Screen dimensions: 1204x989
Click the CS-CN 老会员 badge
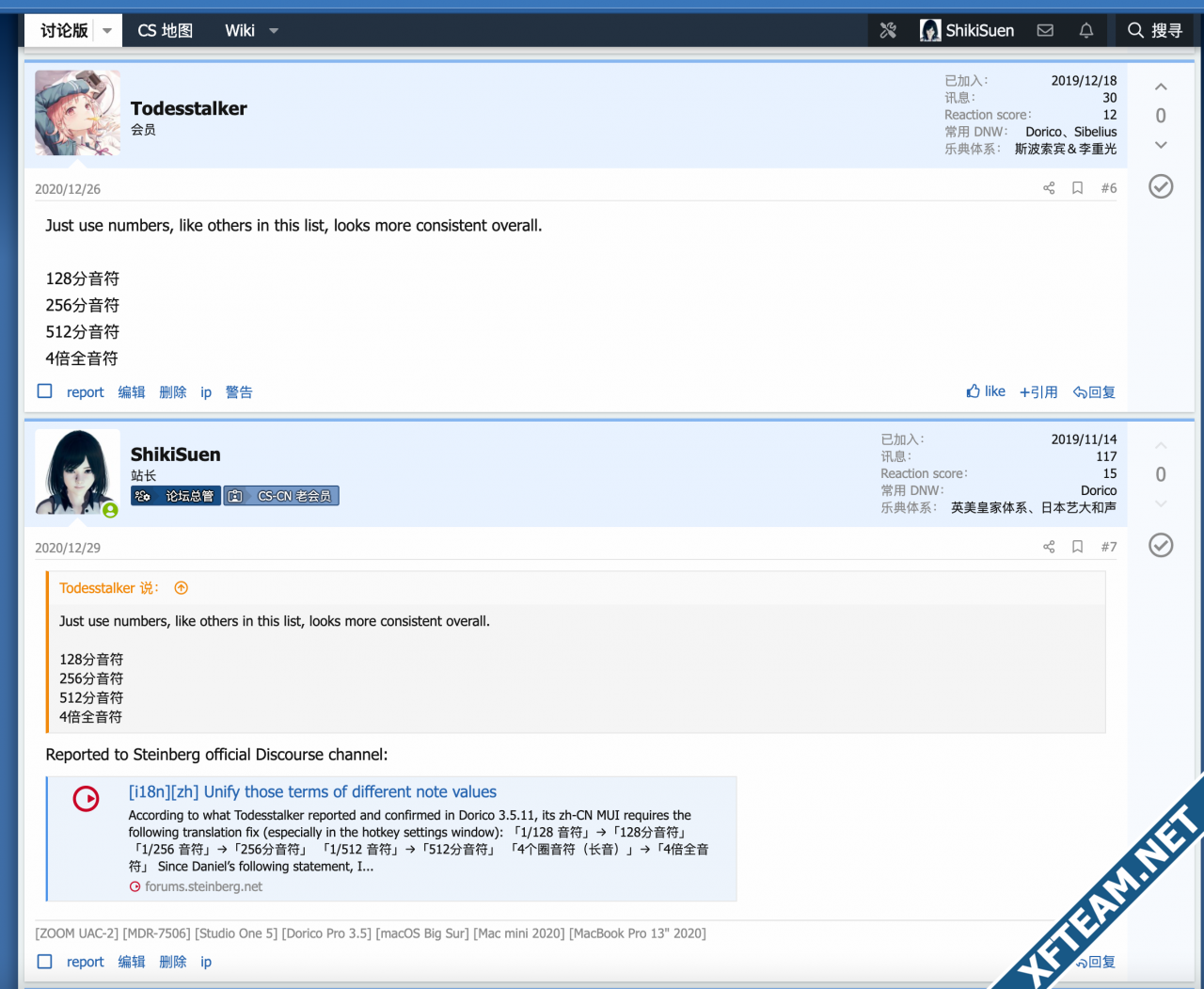pos(281,496)
